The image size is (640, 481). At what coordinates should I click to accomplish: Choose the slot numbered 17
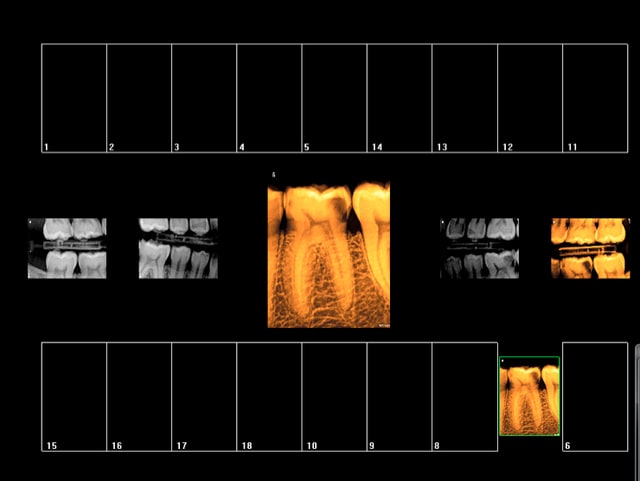click(x=204, y=396)
